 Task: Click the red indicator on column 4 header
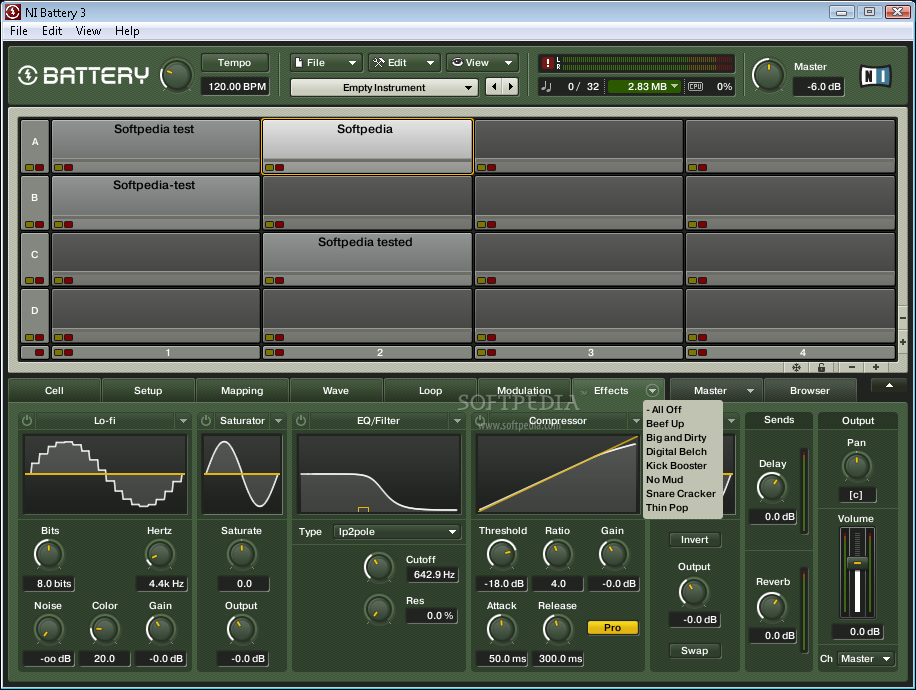click(702, 352)
